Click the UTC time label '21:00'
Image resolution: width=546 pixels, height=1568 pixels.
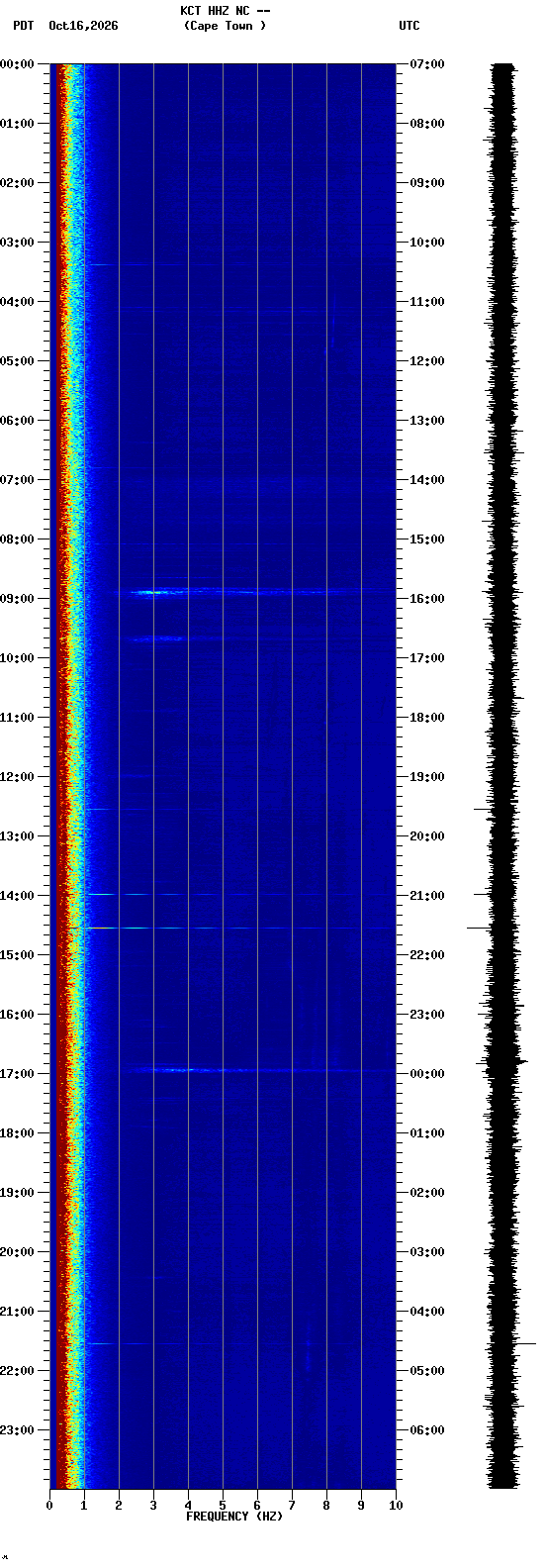[427, 896]
